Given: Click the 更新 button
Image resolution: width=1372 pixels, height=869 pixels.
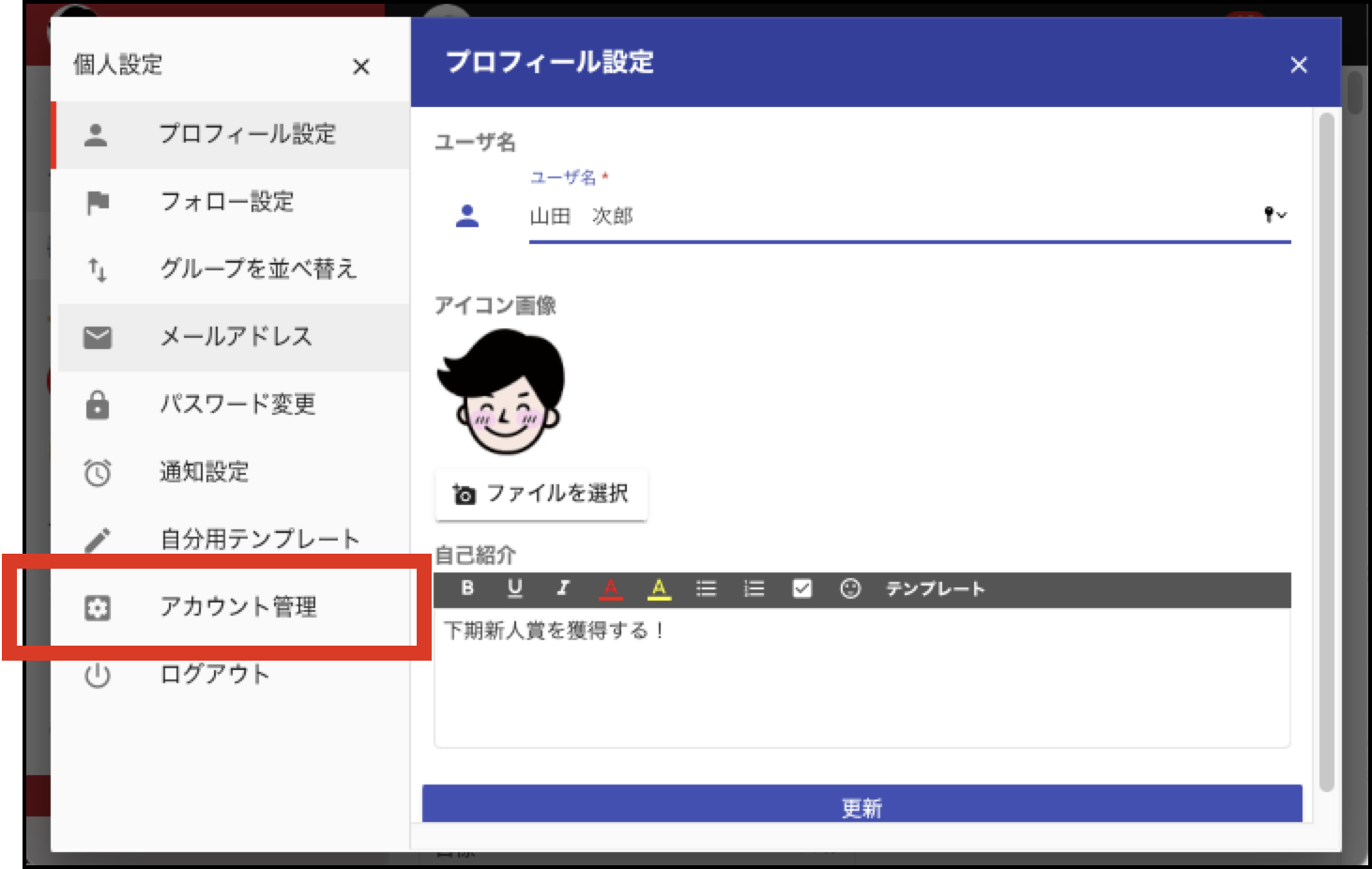Looking at the screenshot, I should click(x=862, y=804).
